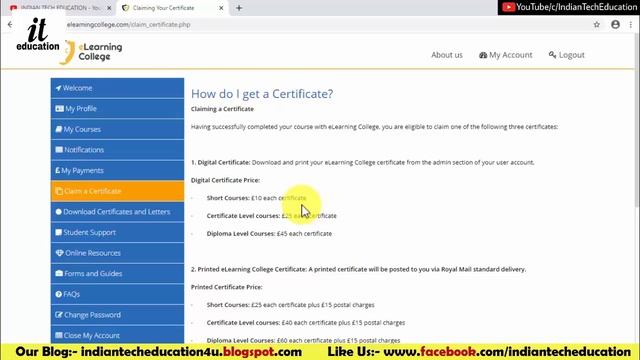Click the Student Support icon

(59, 232)
